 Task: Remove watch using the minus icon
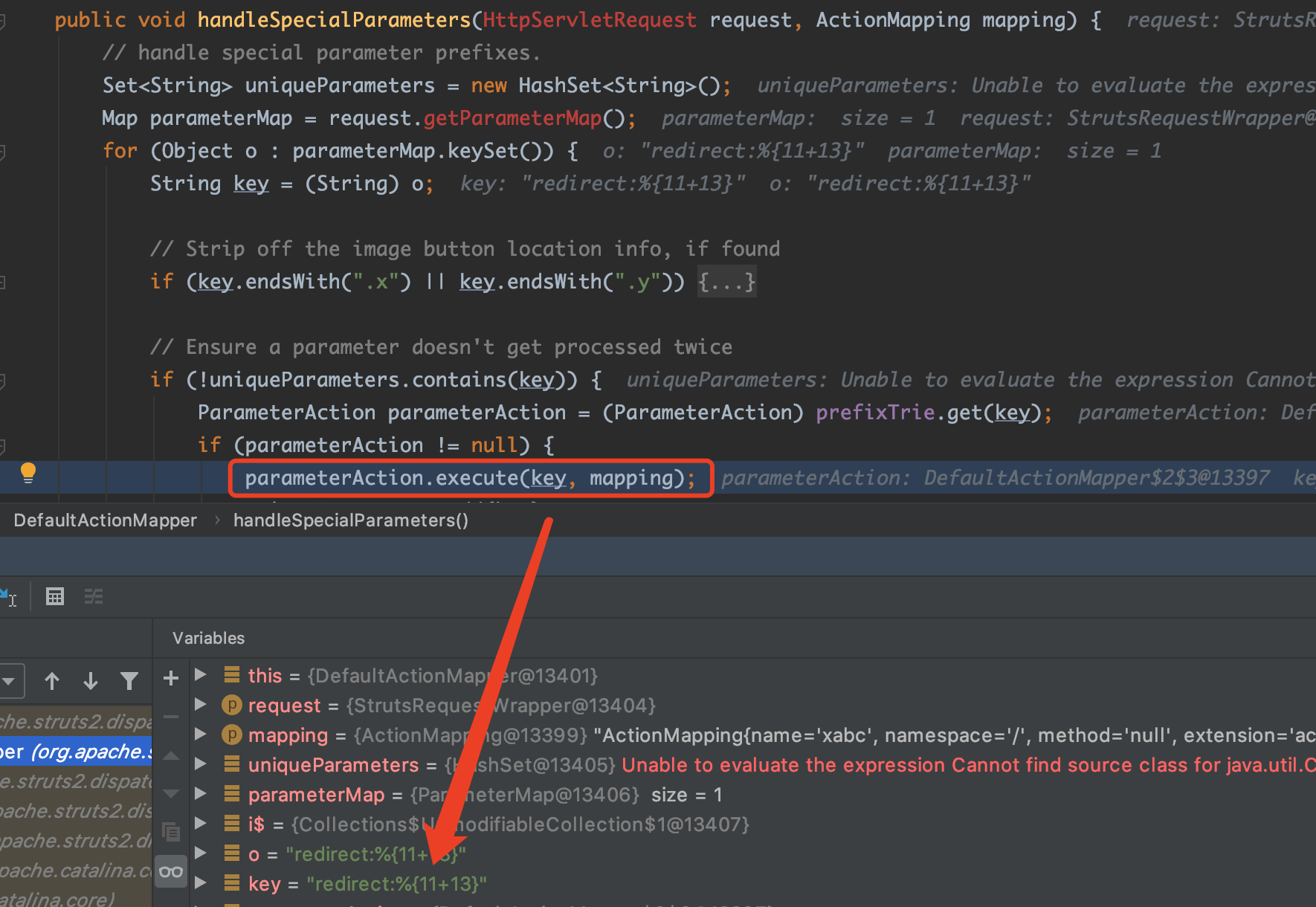pyautogui.click(x=171, y=717)
